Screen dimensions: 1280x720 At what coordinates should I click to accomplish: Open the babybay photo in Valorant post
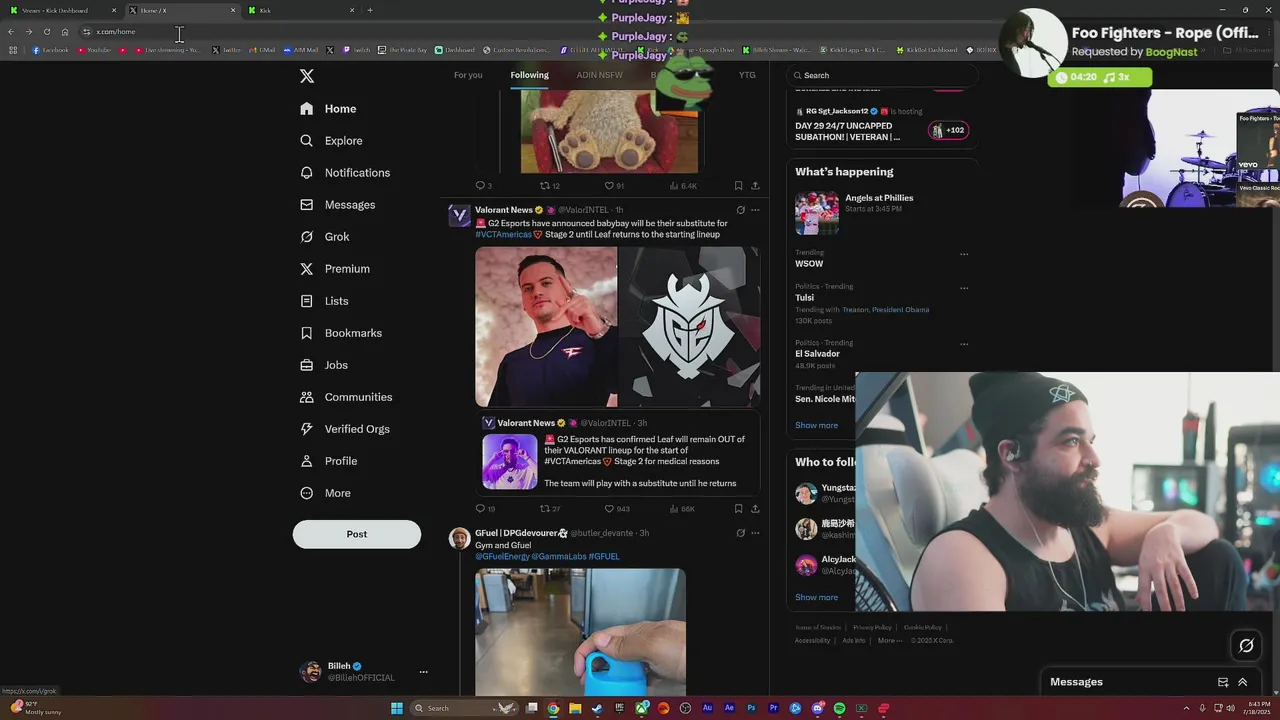546,327
